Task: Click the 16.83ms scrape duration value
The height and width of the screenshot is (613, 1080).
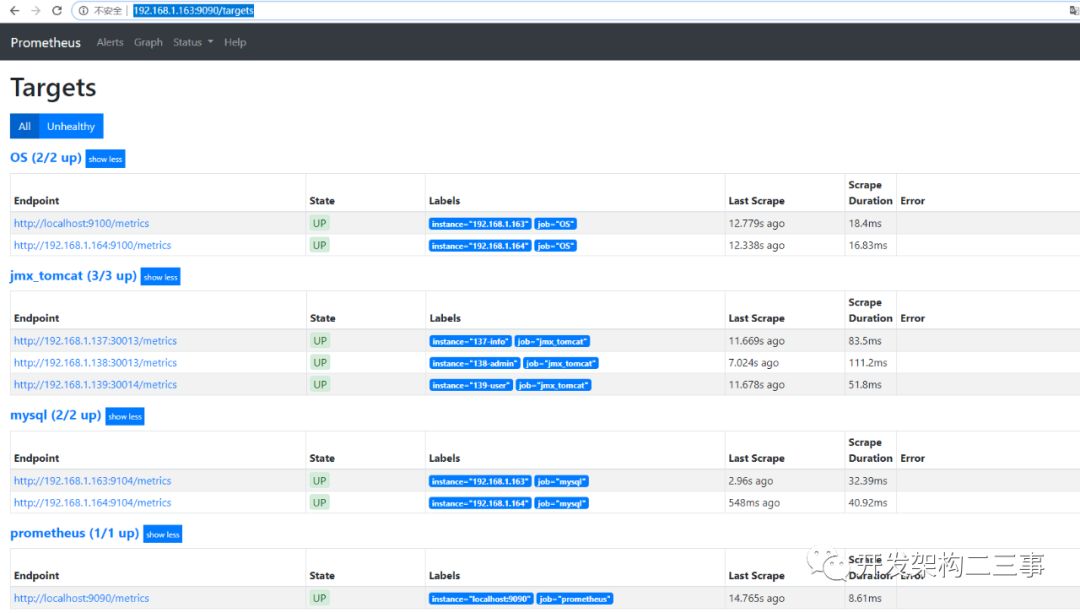Action: click(x=868, y=245)
